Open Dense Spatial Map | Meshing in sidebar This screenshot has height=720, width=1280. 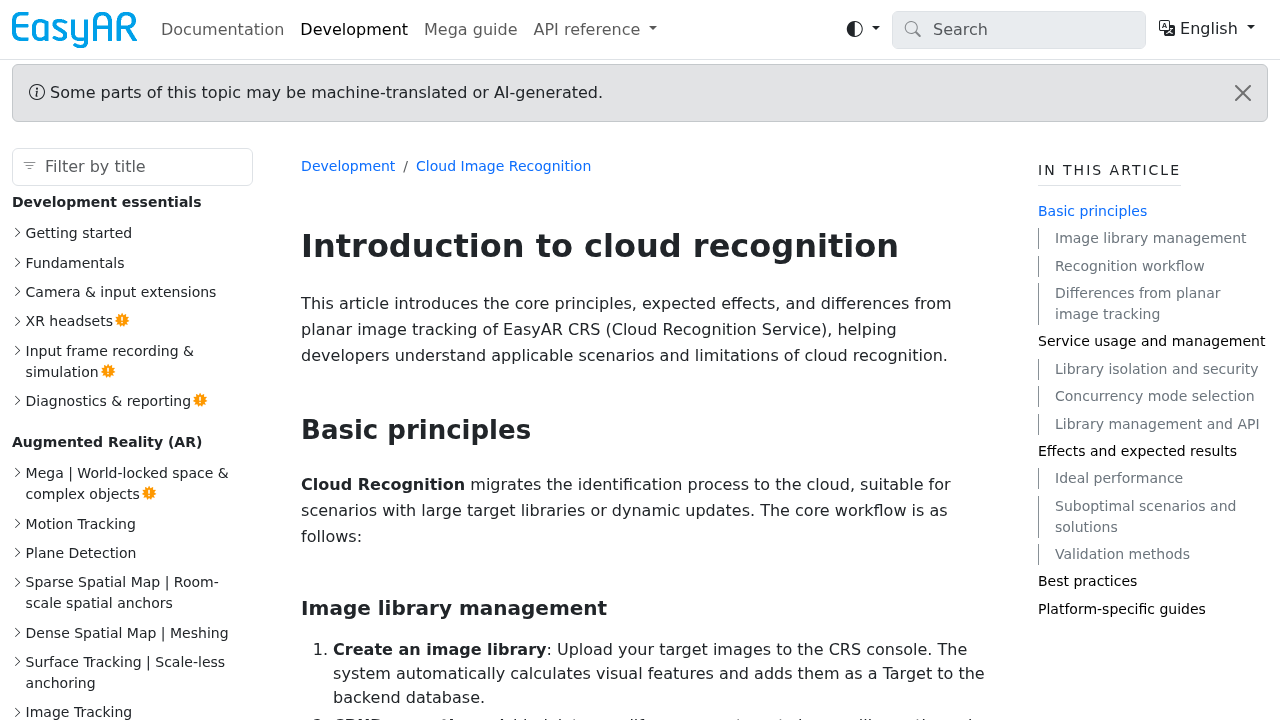click(127, 633)
